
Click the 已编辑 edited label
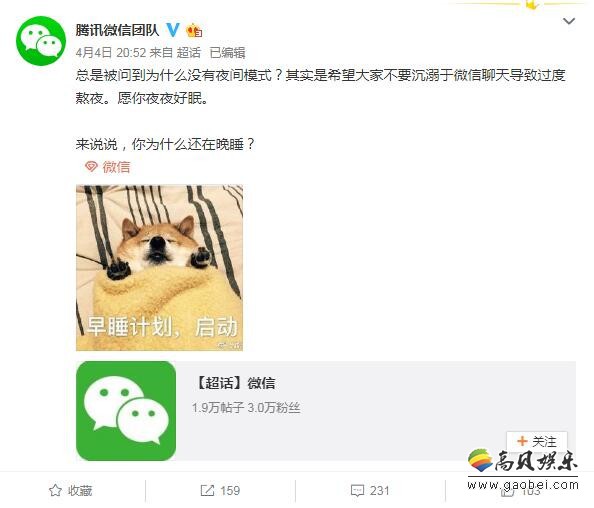228,53
